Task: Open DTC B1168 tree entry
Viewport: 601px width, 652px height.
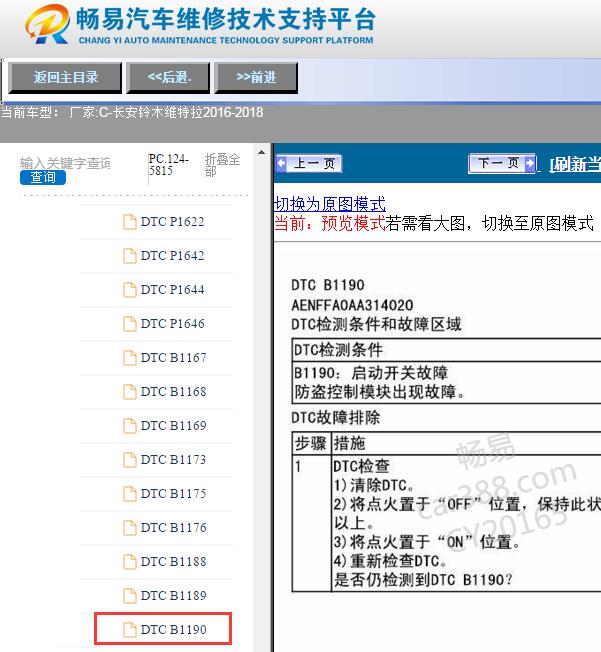Action: [x=173, y=392]
